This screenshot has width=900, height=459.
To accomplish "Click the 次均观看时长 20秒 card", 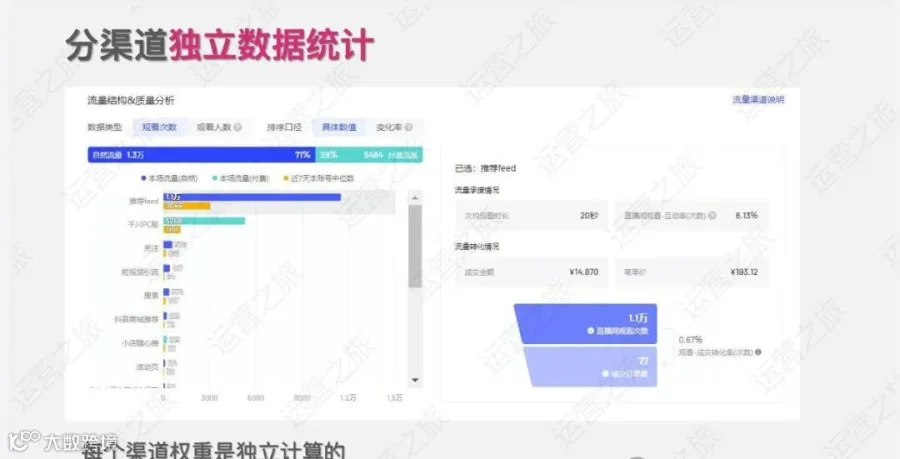I will pyautogui.click(x=532, y=216).
